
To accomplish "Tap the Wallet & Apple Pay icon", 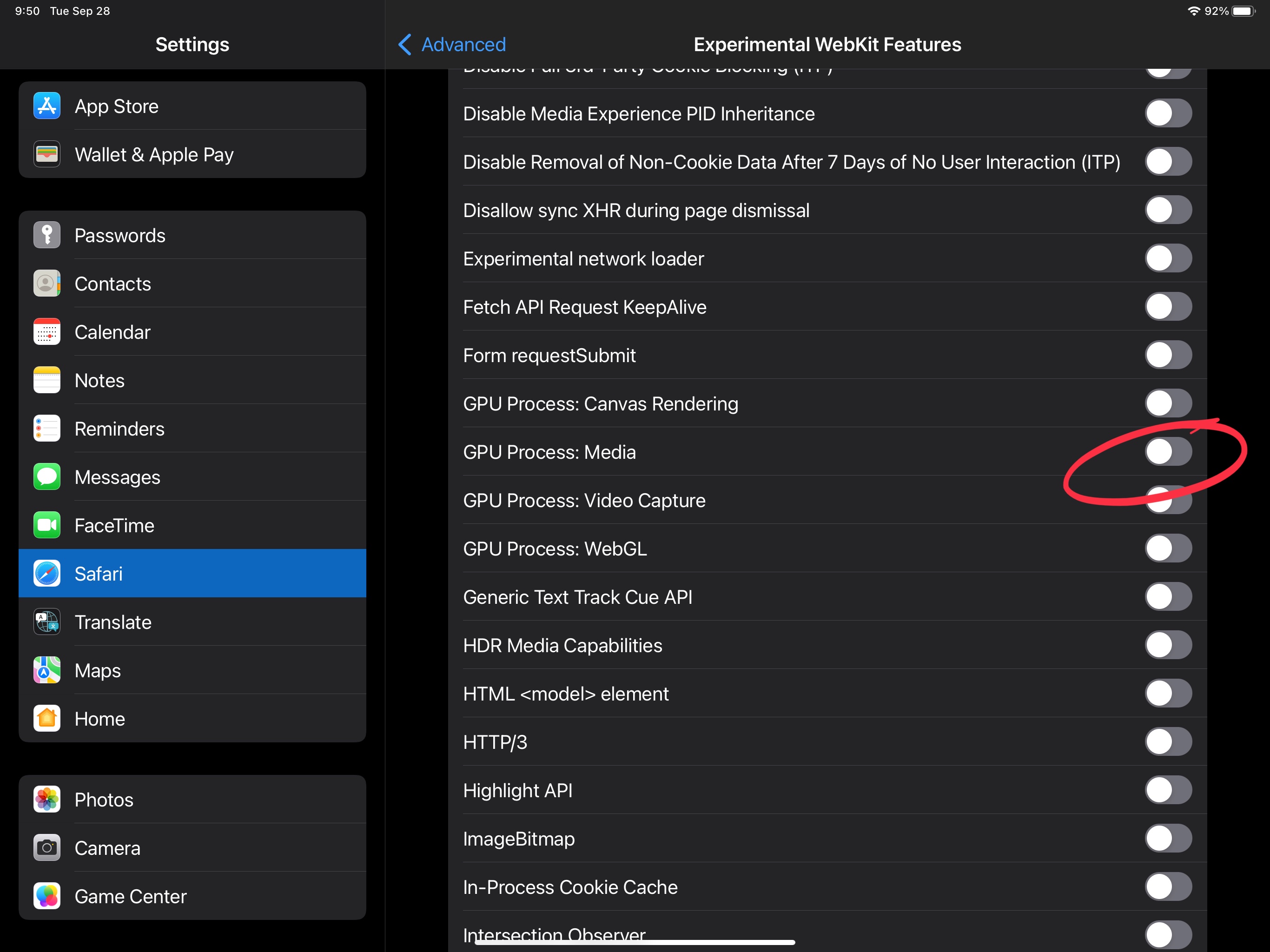I will pos(46,154).
